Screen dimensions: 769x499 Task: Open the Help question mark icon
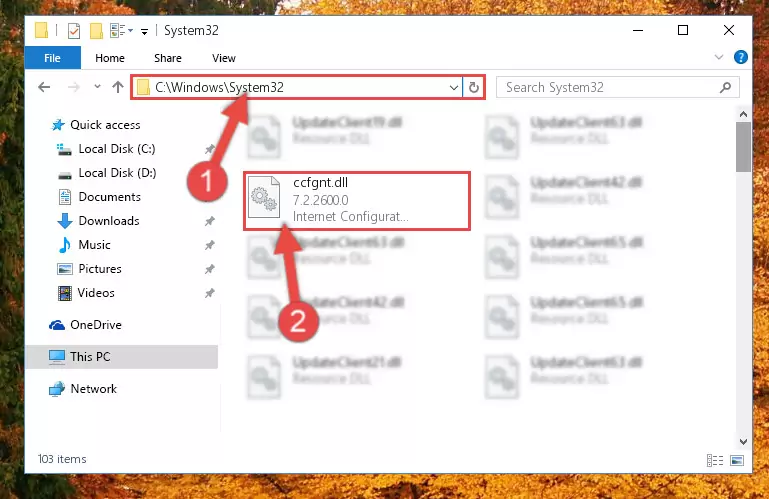coord(741,57)
